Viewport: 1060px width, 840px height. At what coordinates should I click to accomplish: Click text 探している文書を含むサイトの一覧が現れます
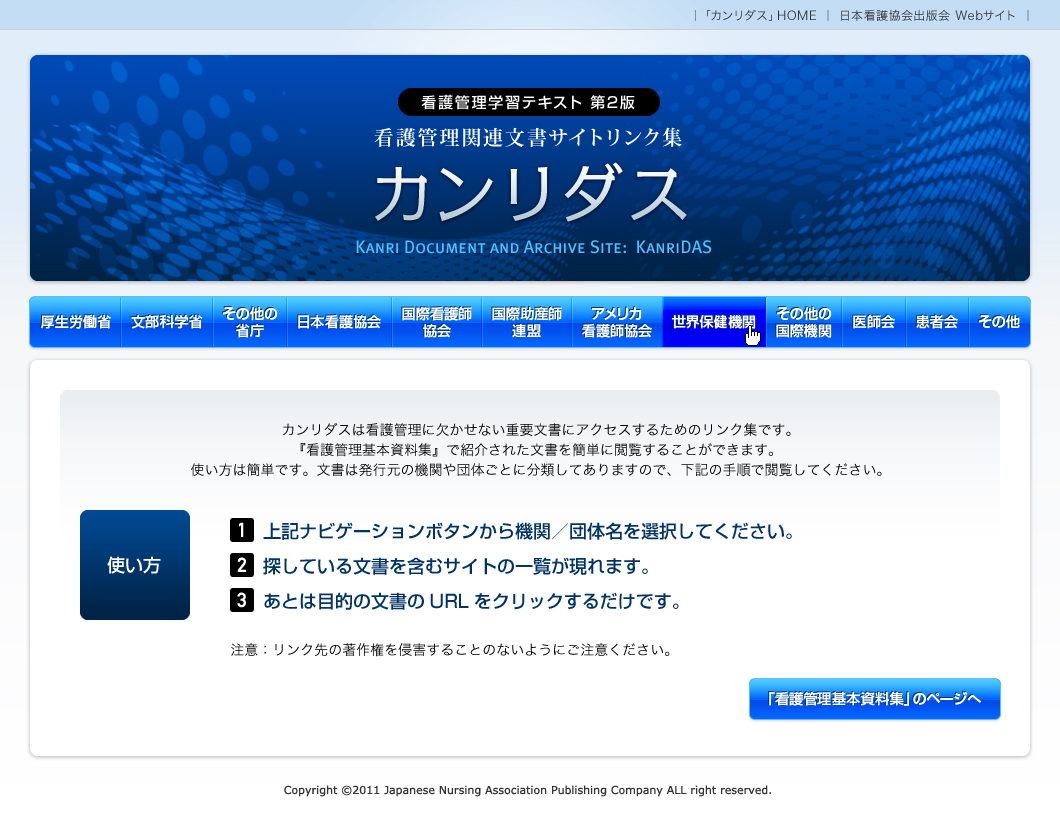456,566
